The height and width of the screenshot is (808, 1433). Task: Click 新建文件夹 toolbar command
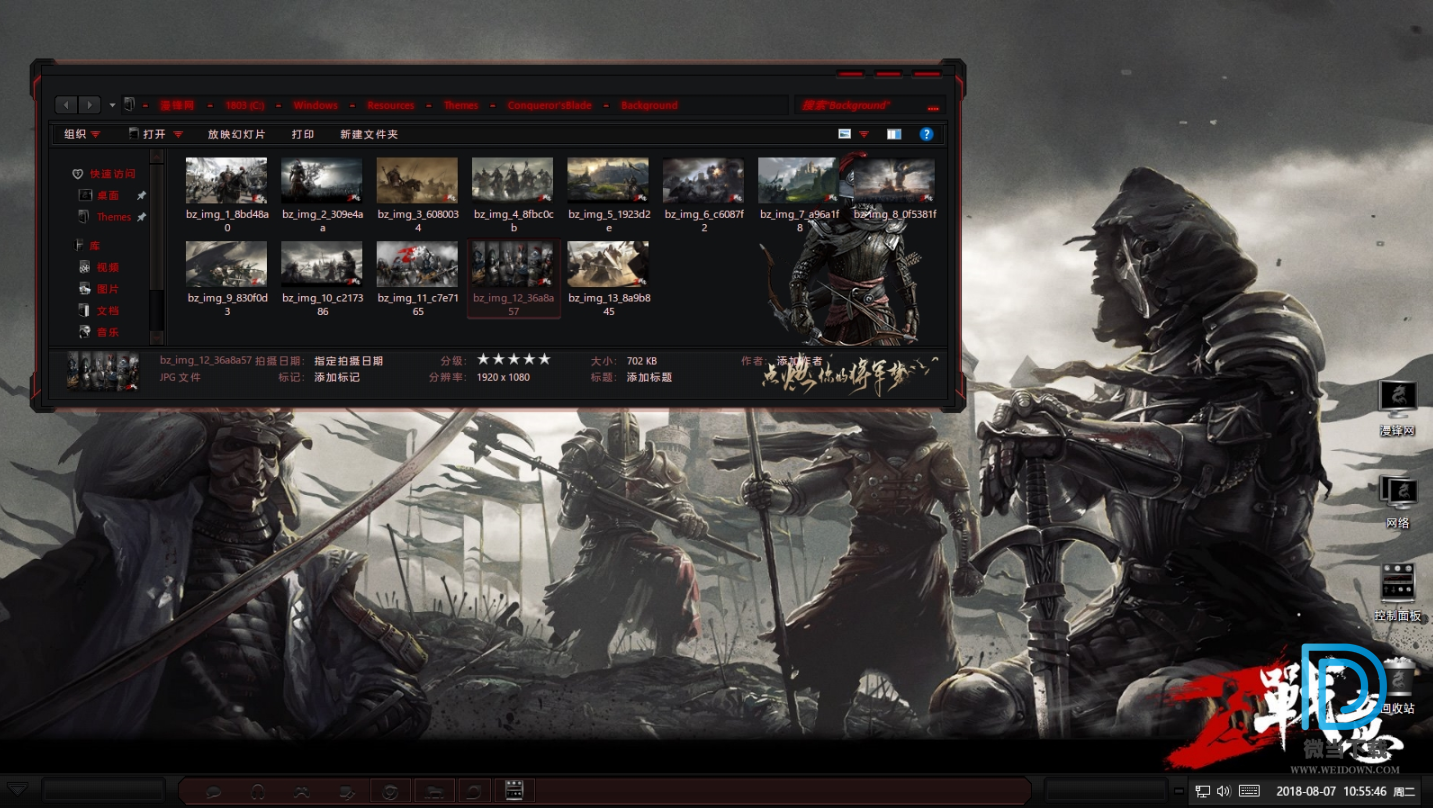(369, 134)
